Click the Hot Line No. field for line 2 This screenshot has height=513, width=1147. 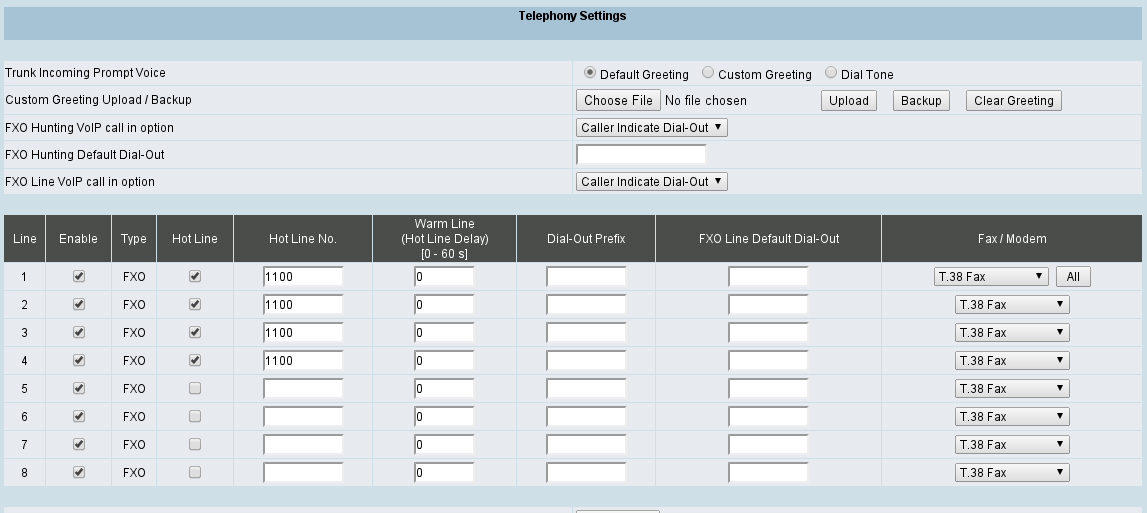pyautogui.click(x=303, y=305)
